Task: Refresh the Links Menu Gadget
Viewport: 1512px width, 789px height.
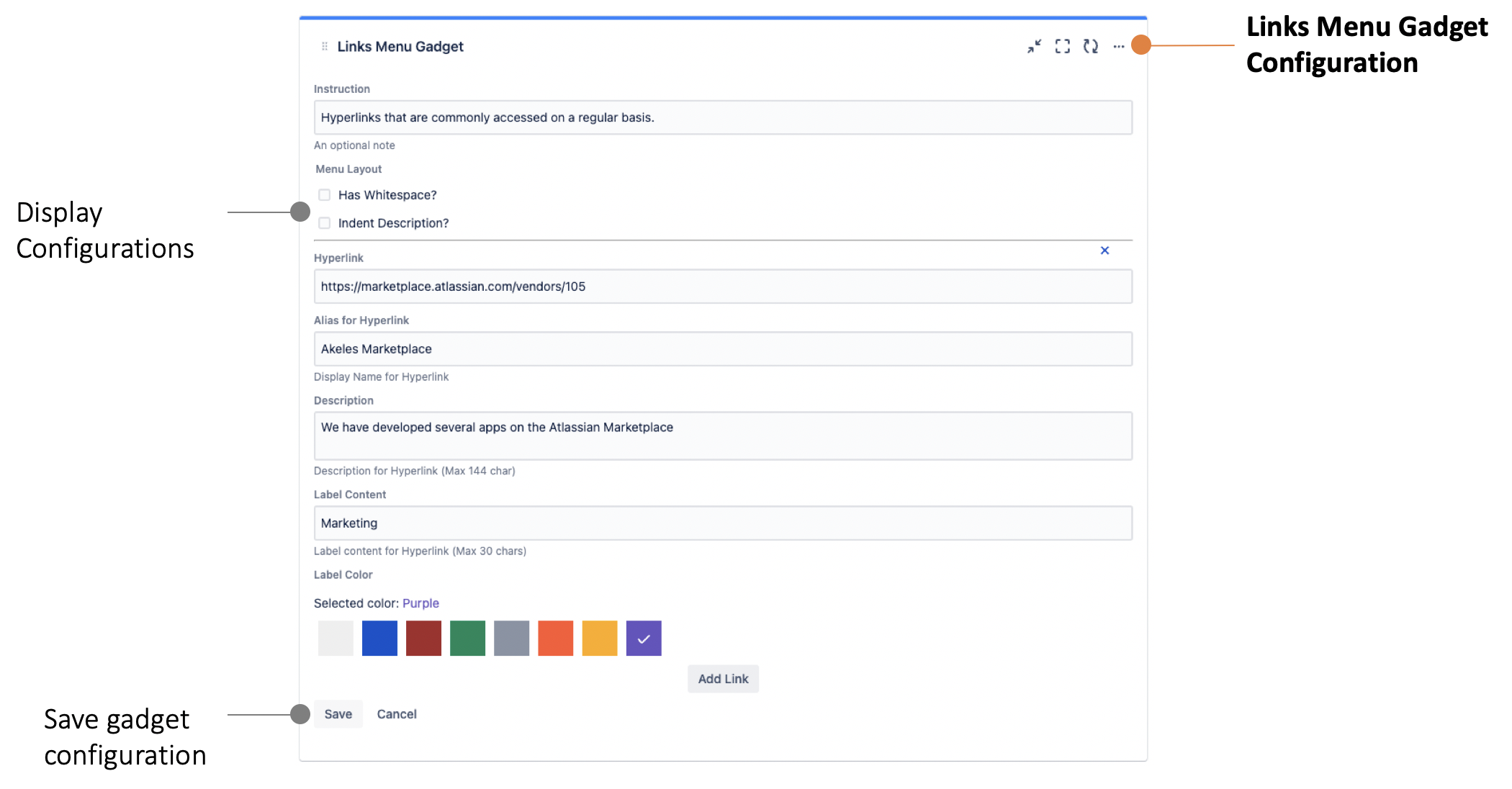Action: point(1091,45)
